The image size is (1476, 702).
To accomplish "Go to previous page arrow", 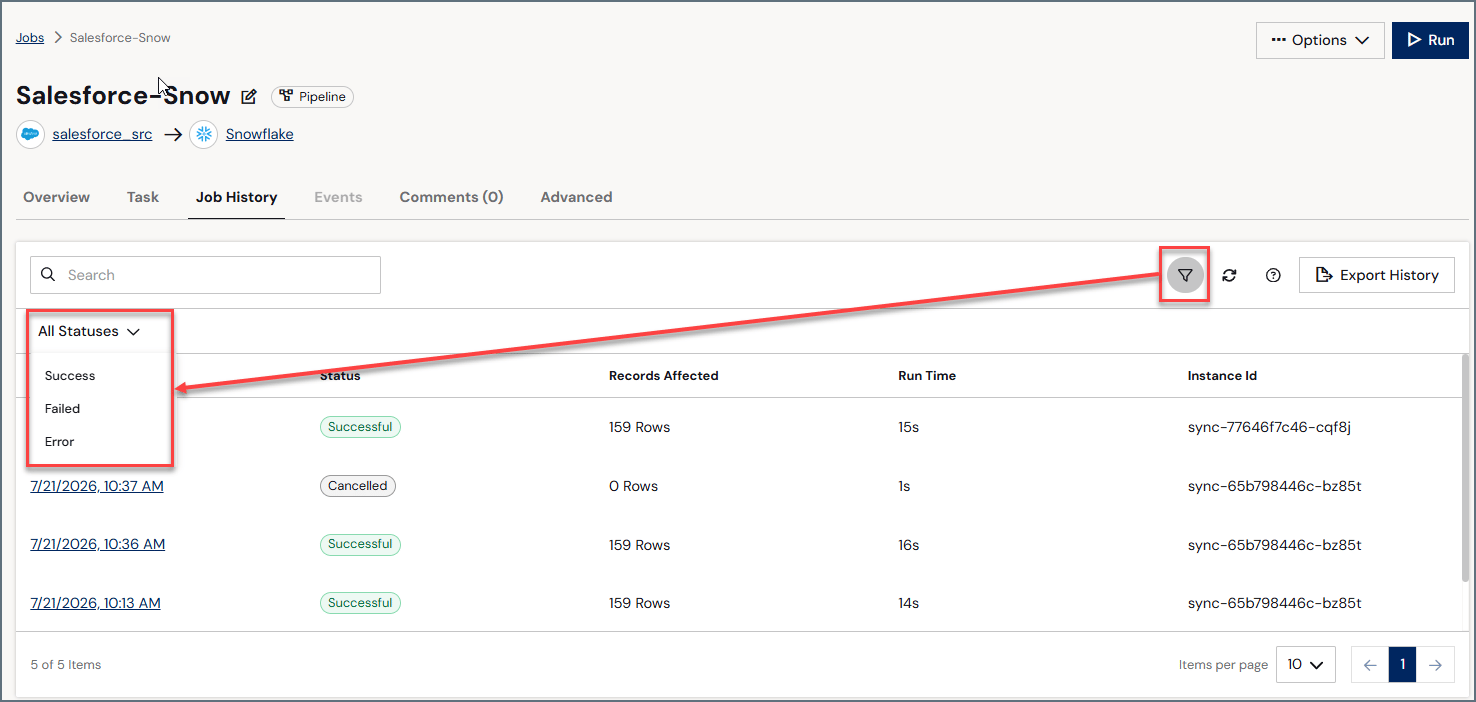I will 1370,664.
